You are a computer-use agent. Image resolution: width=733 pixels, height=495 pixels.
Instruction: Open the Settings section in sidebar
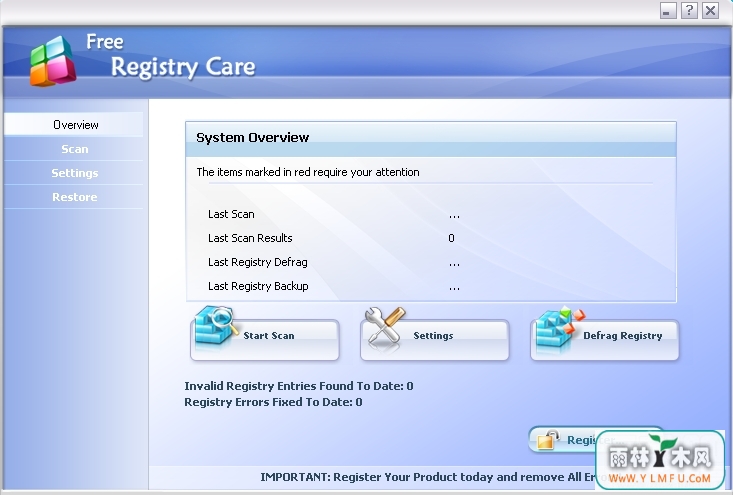[74, 173]
